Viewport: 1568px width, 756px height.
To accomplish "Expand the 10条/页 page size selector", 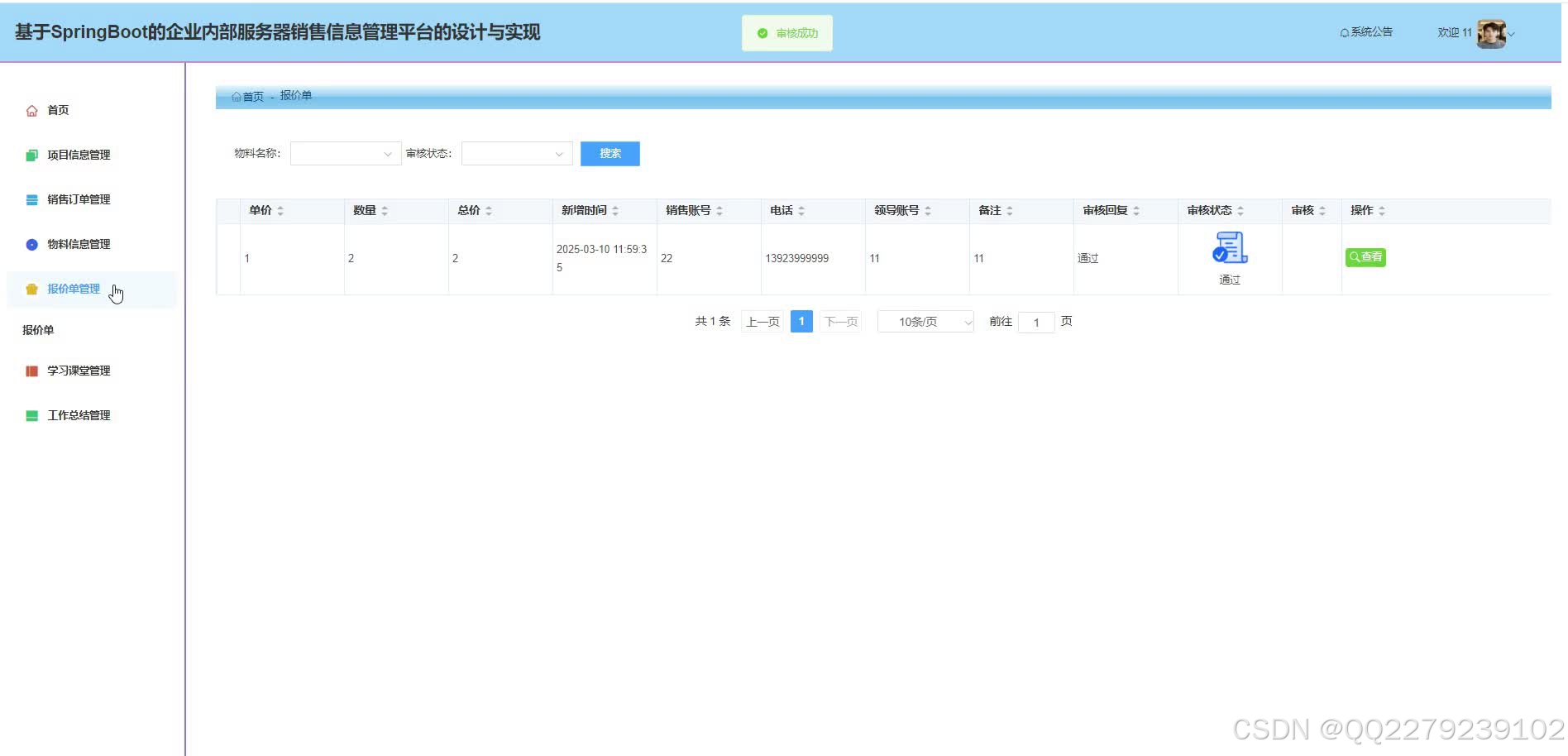I will click(925, 322).
